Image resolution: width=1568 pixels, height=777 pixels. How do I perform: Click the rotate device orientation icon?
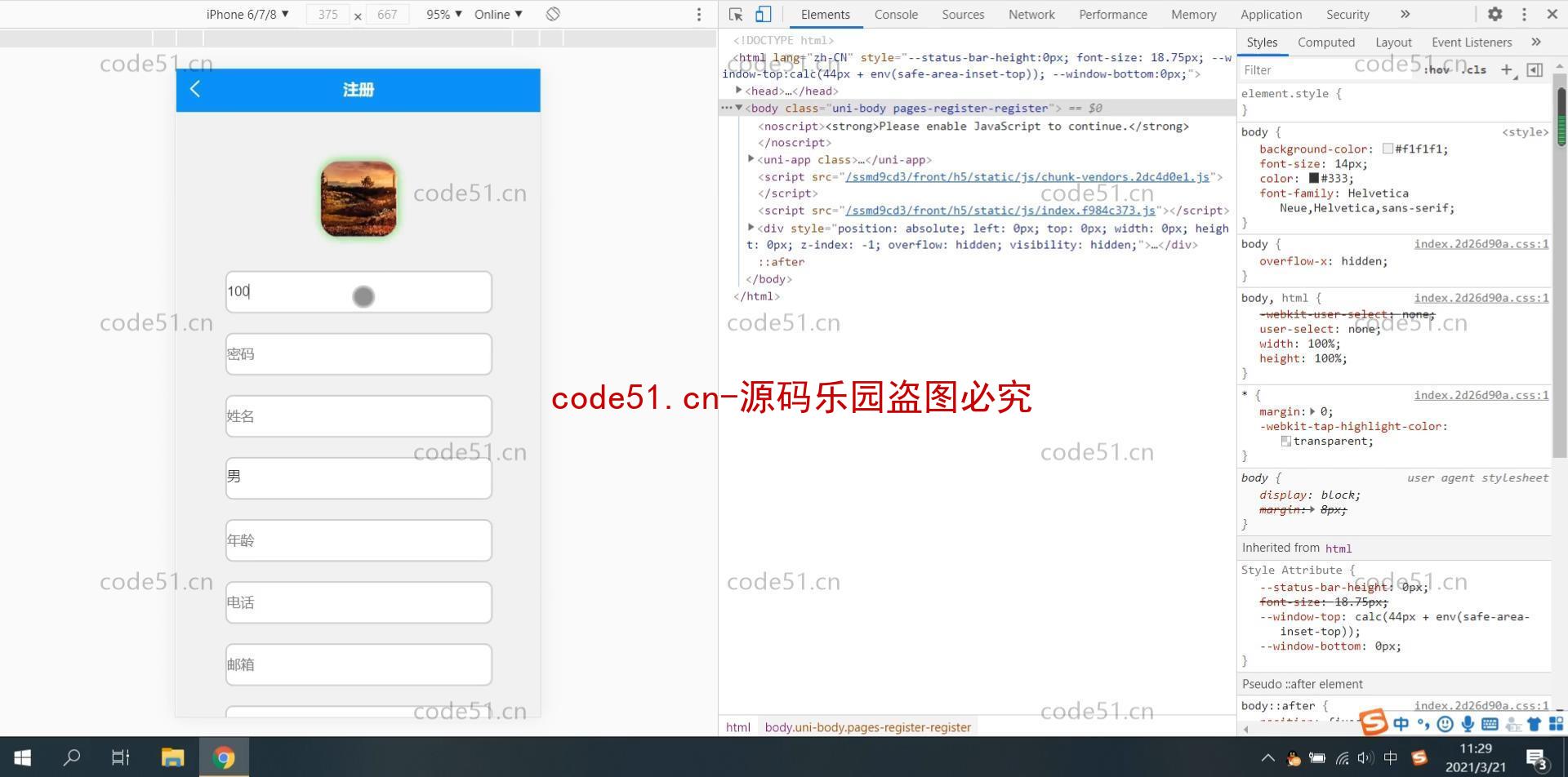pos(553,14)
